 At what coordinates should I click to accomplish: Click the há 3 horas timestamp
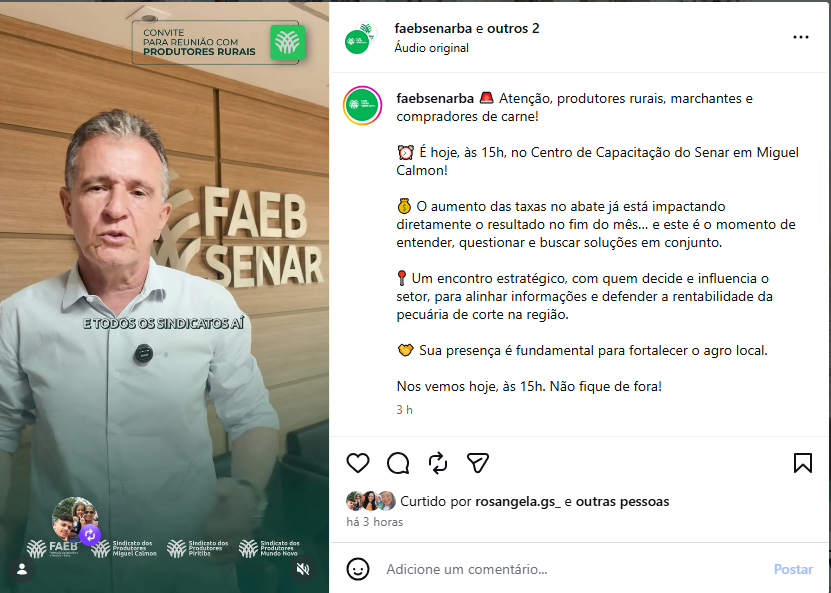374,522
